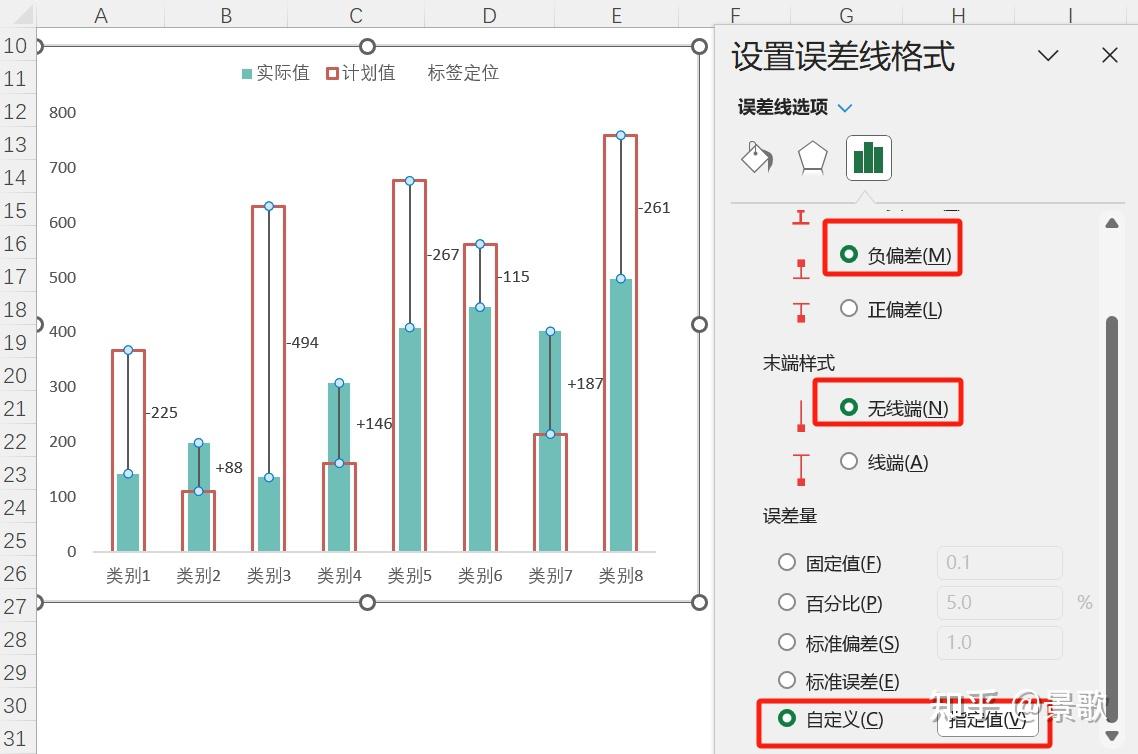Select the Fill & Line paint bucket icon
Screen dimensions: 1138x754
(756, 157)
